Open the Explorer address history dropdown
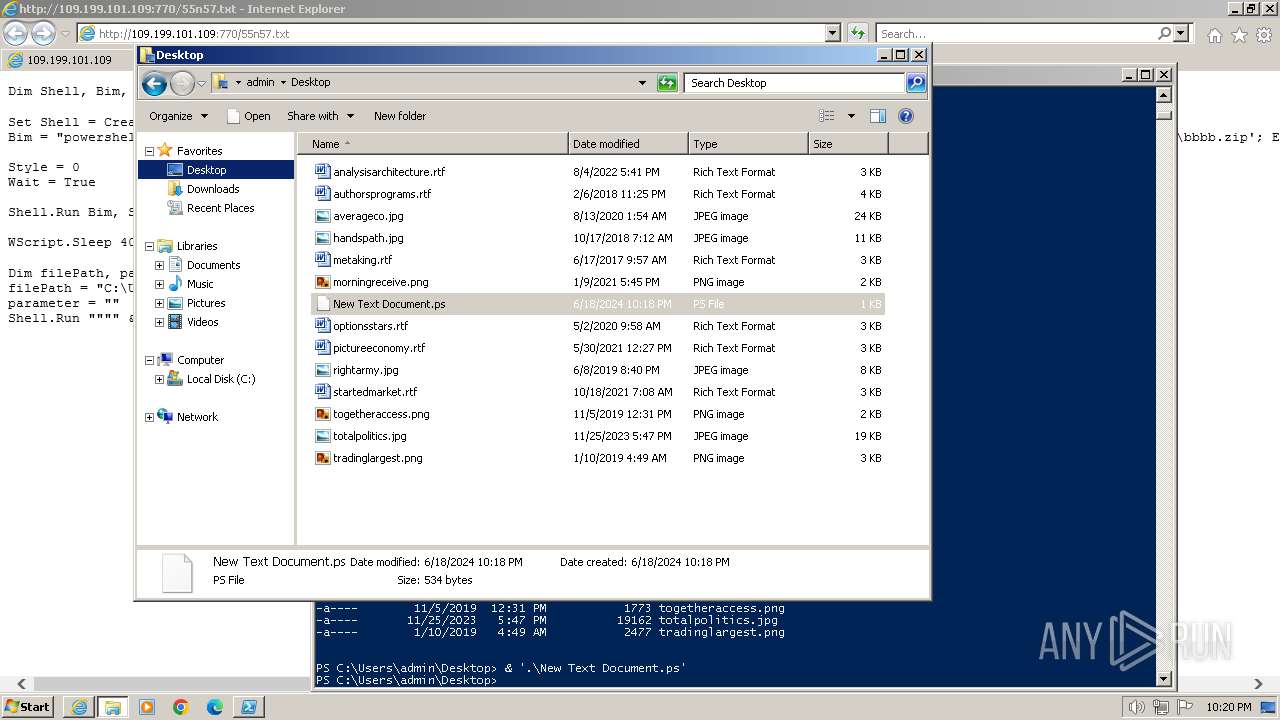This screenshot has width=1280, height=720. pyautogui.click(x=642, y=83)
